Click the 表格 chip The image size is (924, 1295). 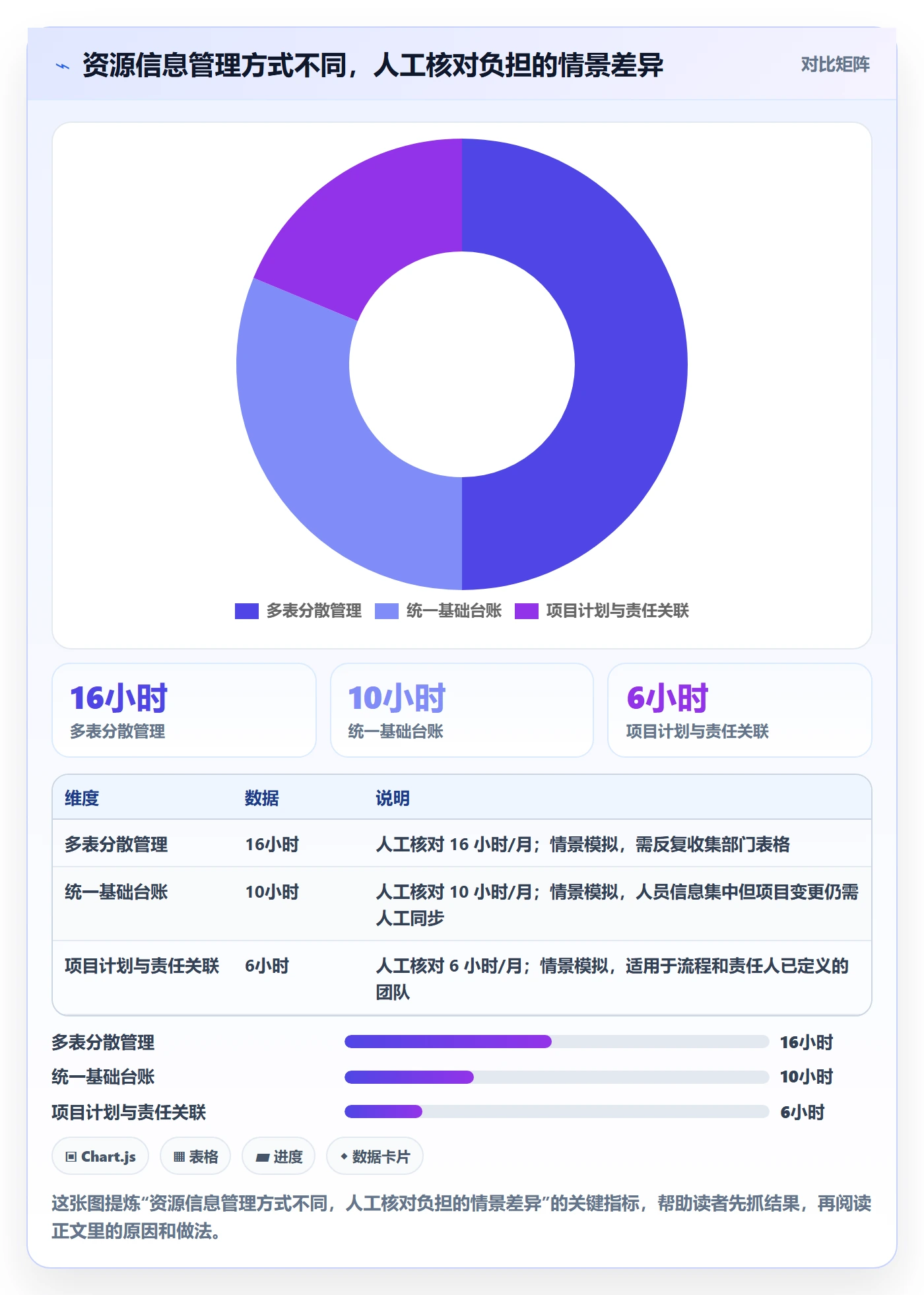[195, 1156]
